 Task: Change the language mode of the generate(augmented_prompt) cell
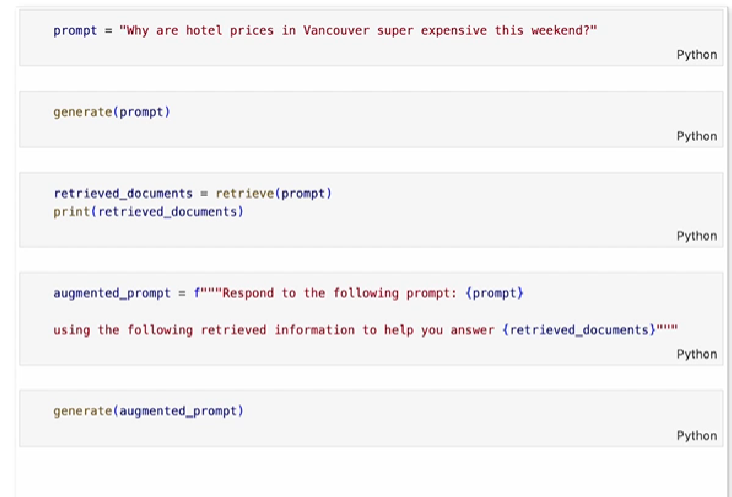click(x=696, y=436)
